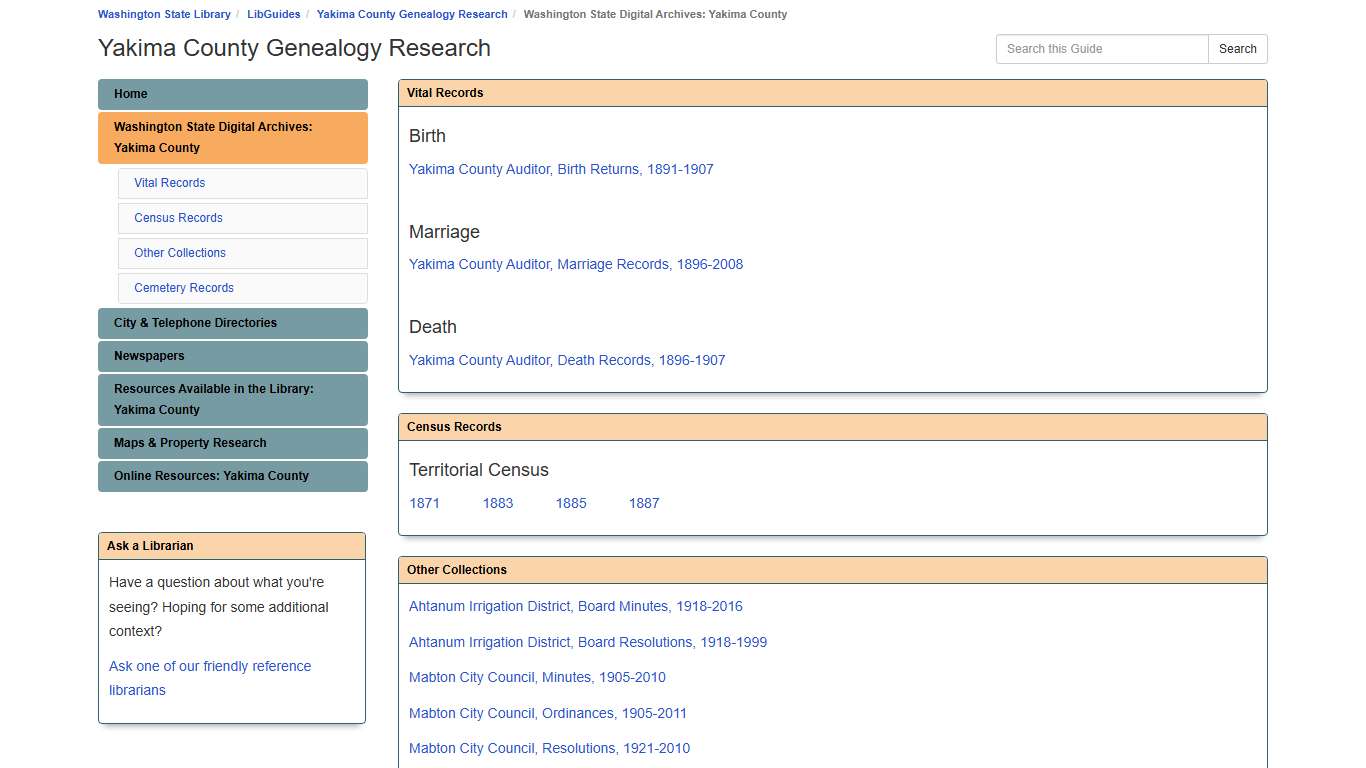Click the Search this Guide input field

pos(1101,48)
